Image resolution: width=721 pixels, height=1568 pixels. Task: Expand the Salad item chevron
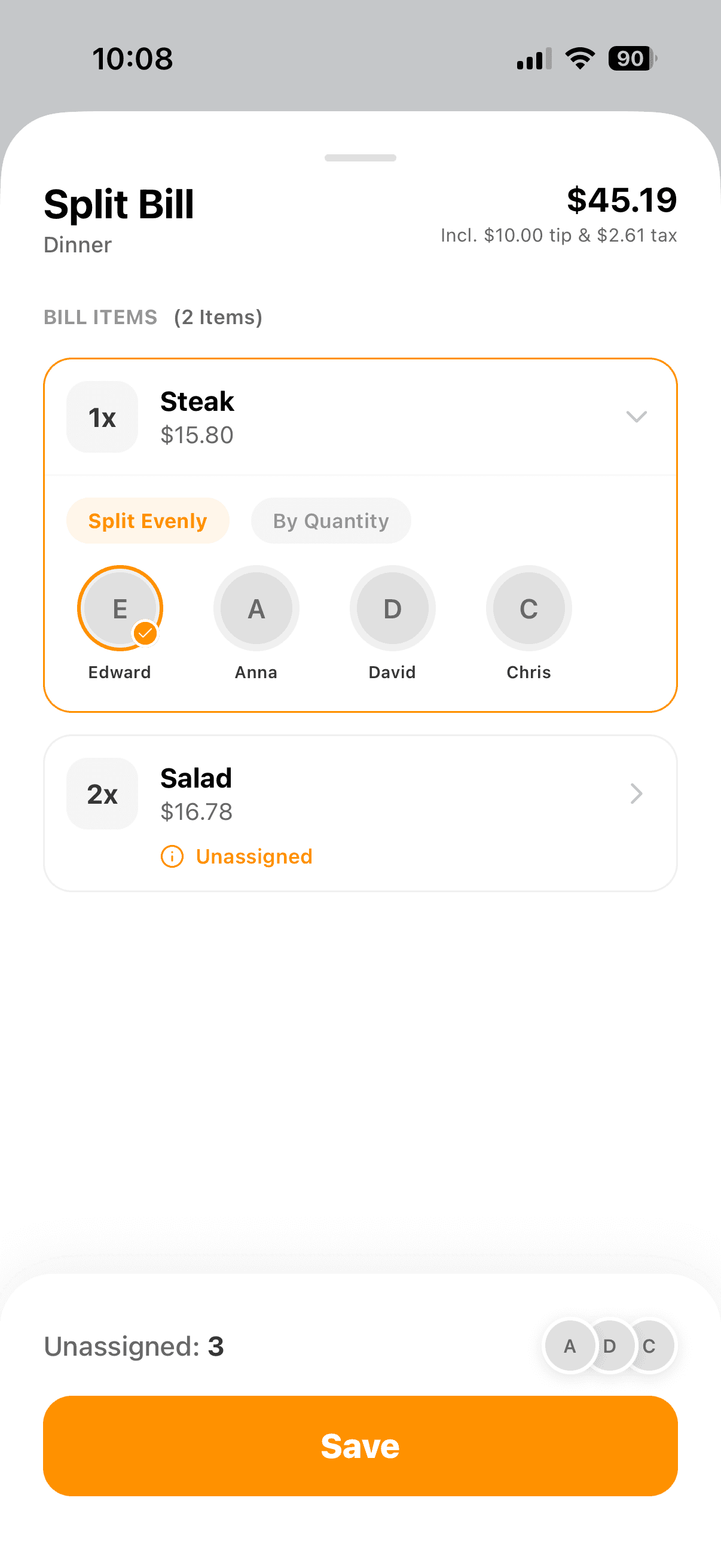[636, 794]
